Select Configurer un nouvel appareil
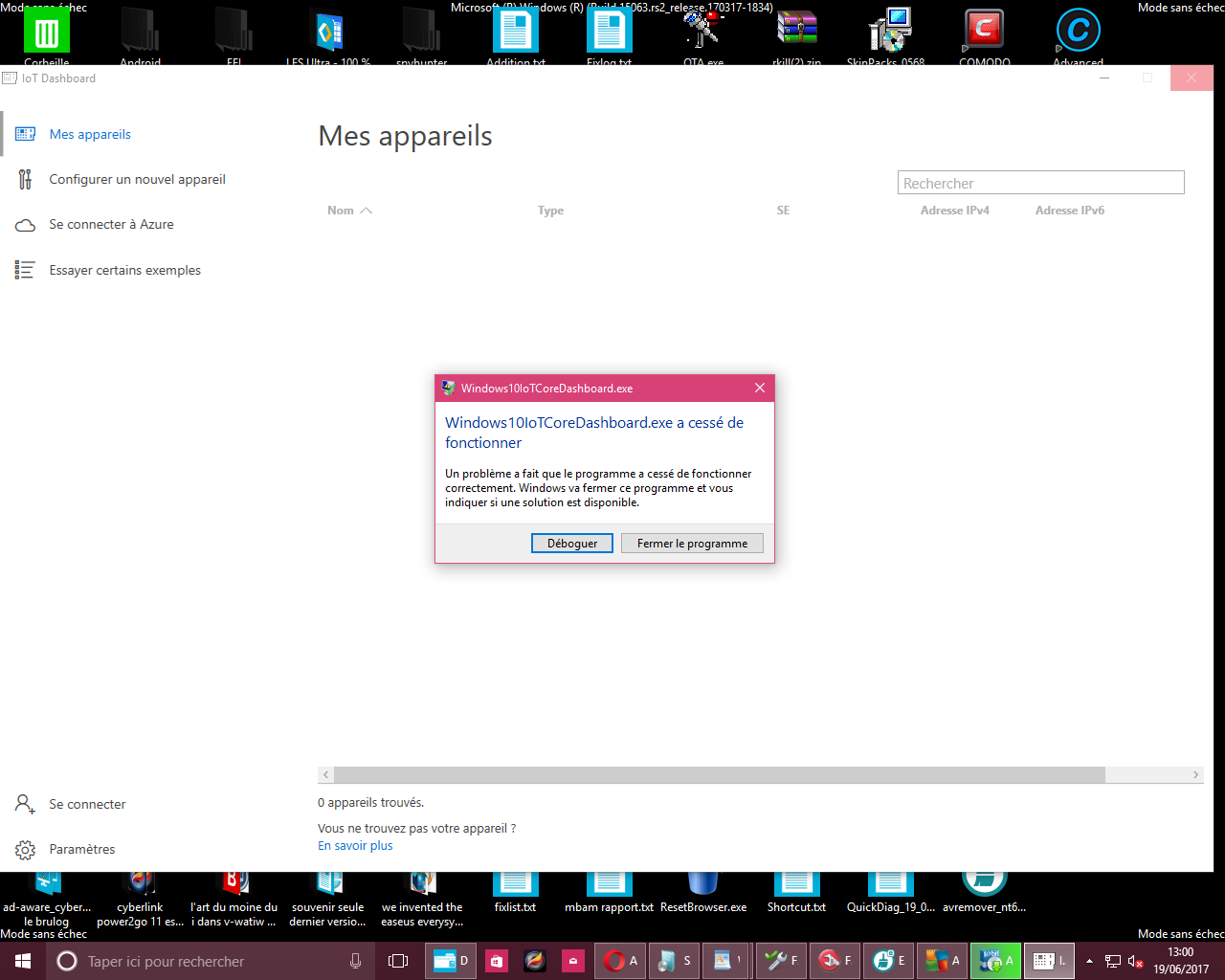 pyautogui.click(x=137, y=179)
